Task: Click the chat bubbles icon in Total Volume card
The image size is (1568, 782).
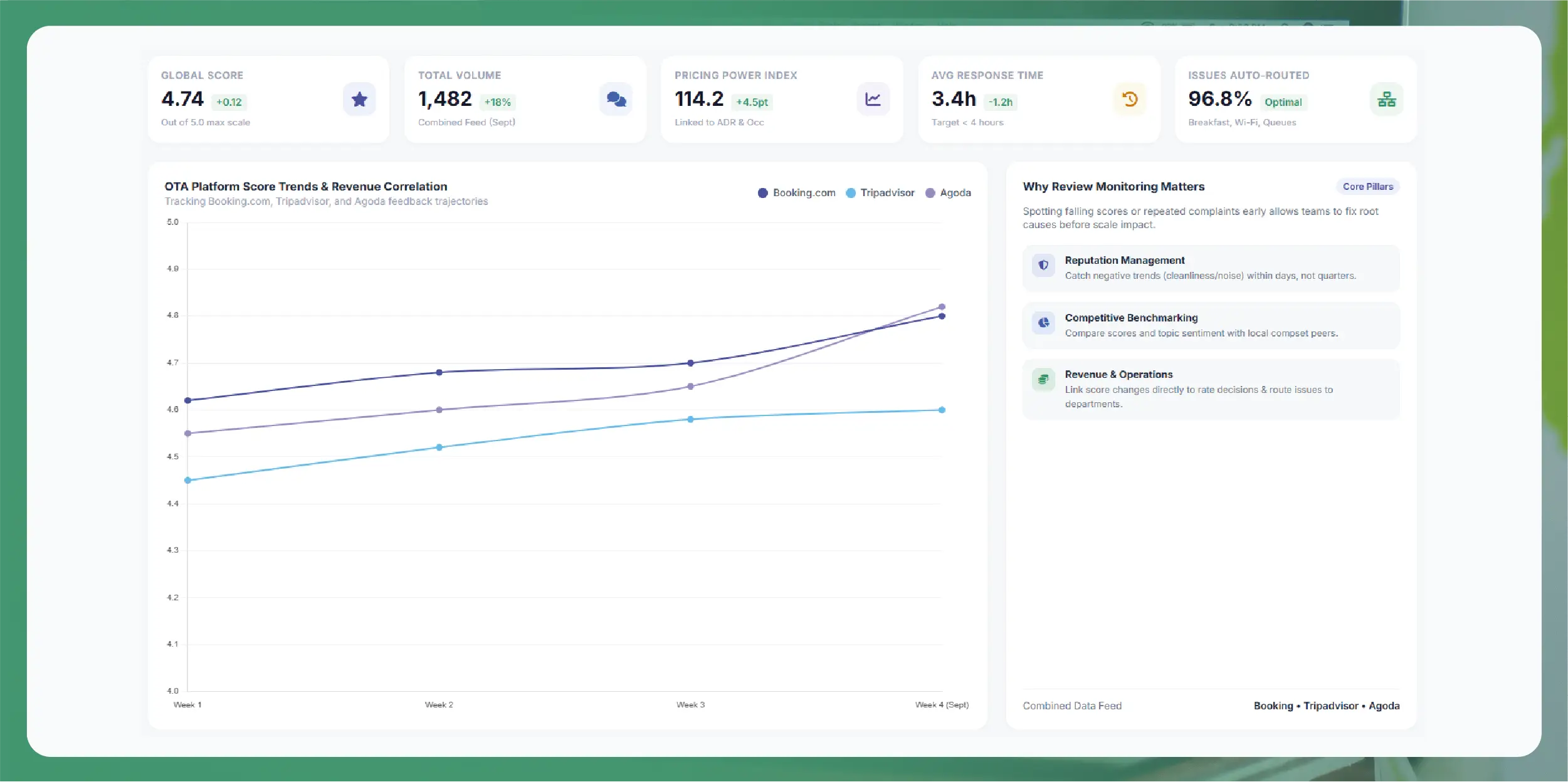Action: pos(616,99)
